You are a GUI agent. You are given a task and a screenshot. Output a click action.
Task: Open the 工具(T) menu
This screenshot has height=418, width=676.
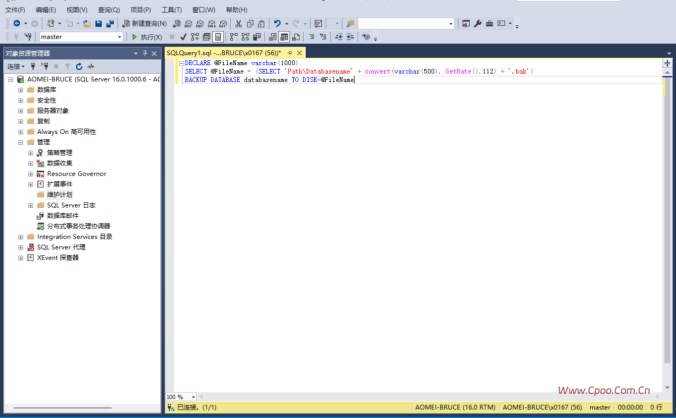tap(172, 9)
